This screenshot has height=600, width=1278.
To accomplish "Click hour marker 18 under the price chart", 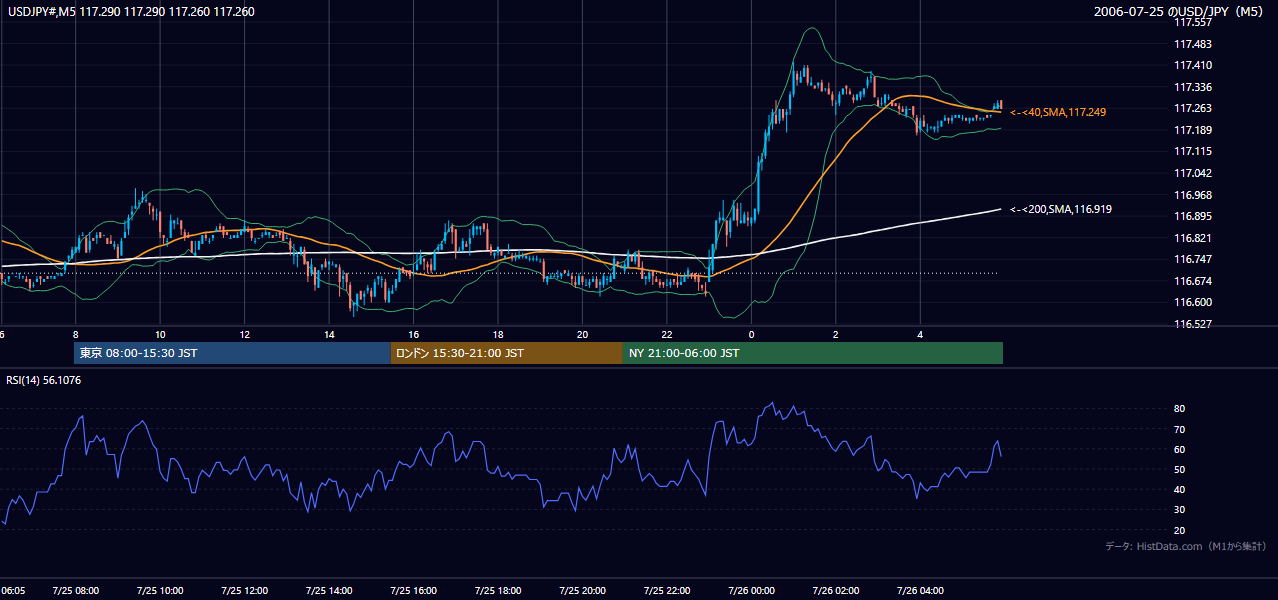I will point(498,334).
